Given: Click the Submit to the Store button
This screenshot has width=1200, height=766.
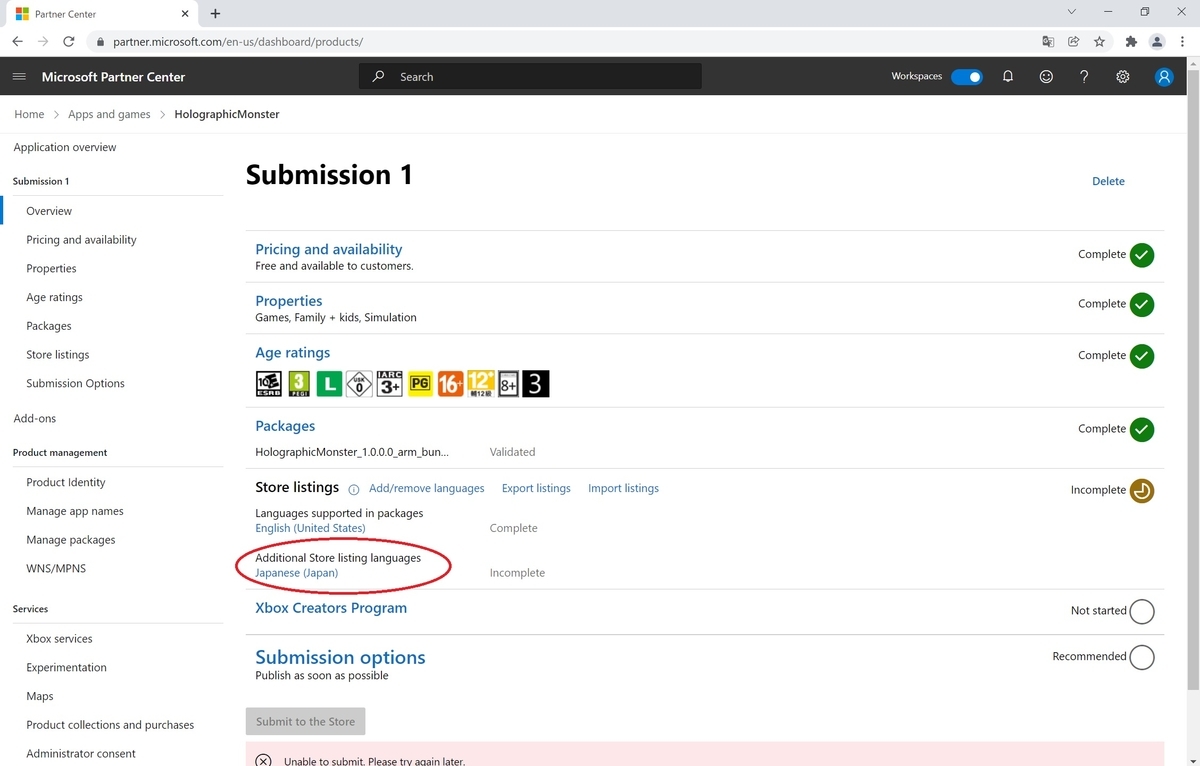Looking at the screenshot, I should 306,721.
